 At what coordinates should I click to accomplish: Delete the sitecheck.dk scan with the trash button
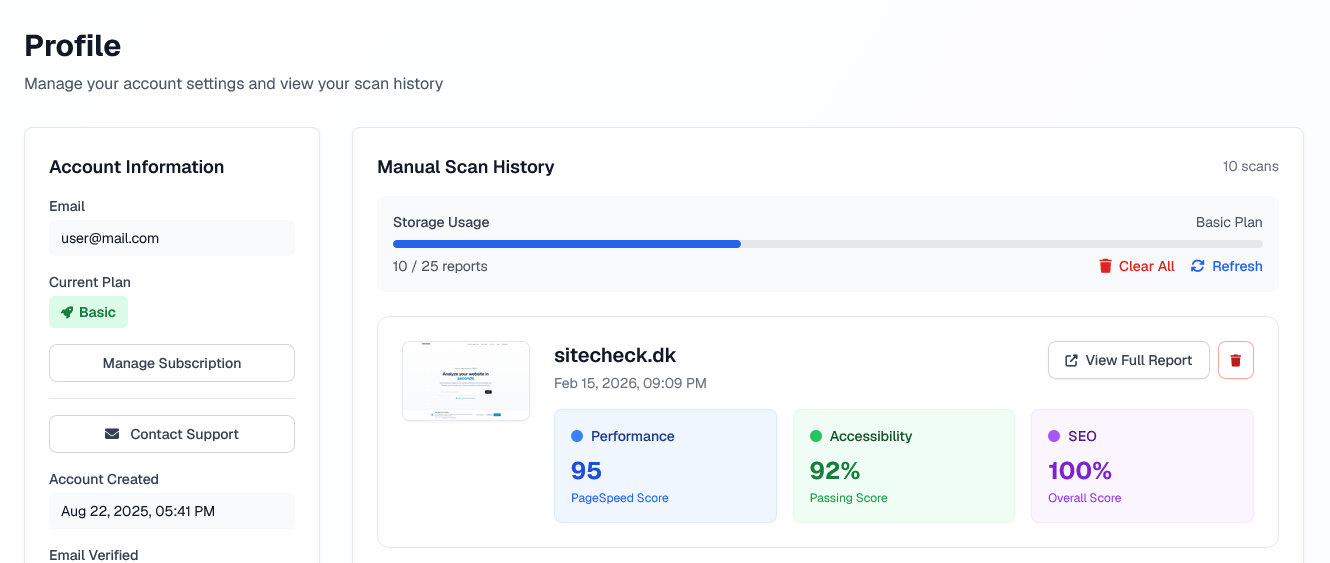(1235, 360)
